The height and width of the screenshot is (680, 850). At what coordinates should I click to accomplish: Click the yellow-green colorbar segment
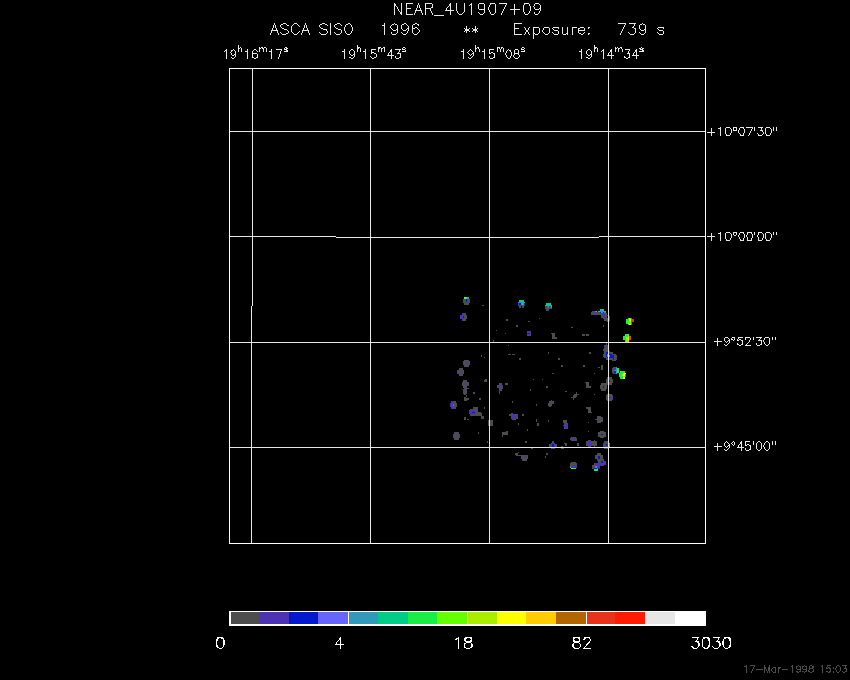(x=482, y=618)
